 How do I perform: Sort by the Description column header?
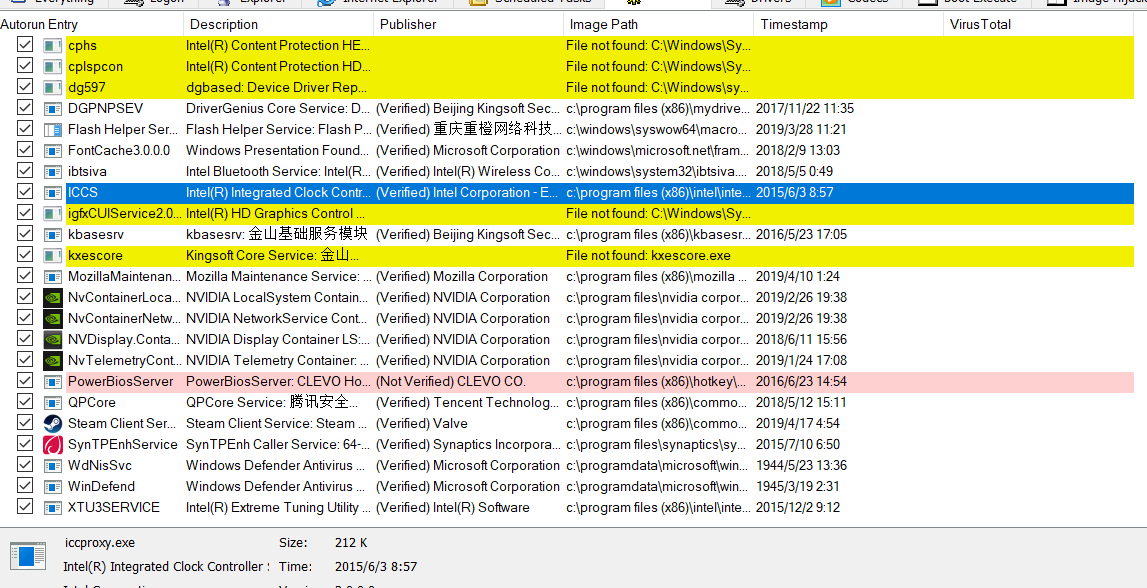click(279, 24)
